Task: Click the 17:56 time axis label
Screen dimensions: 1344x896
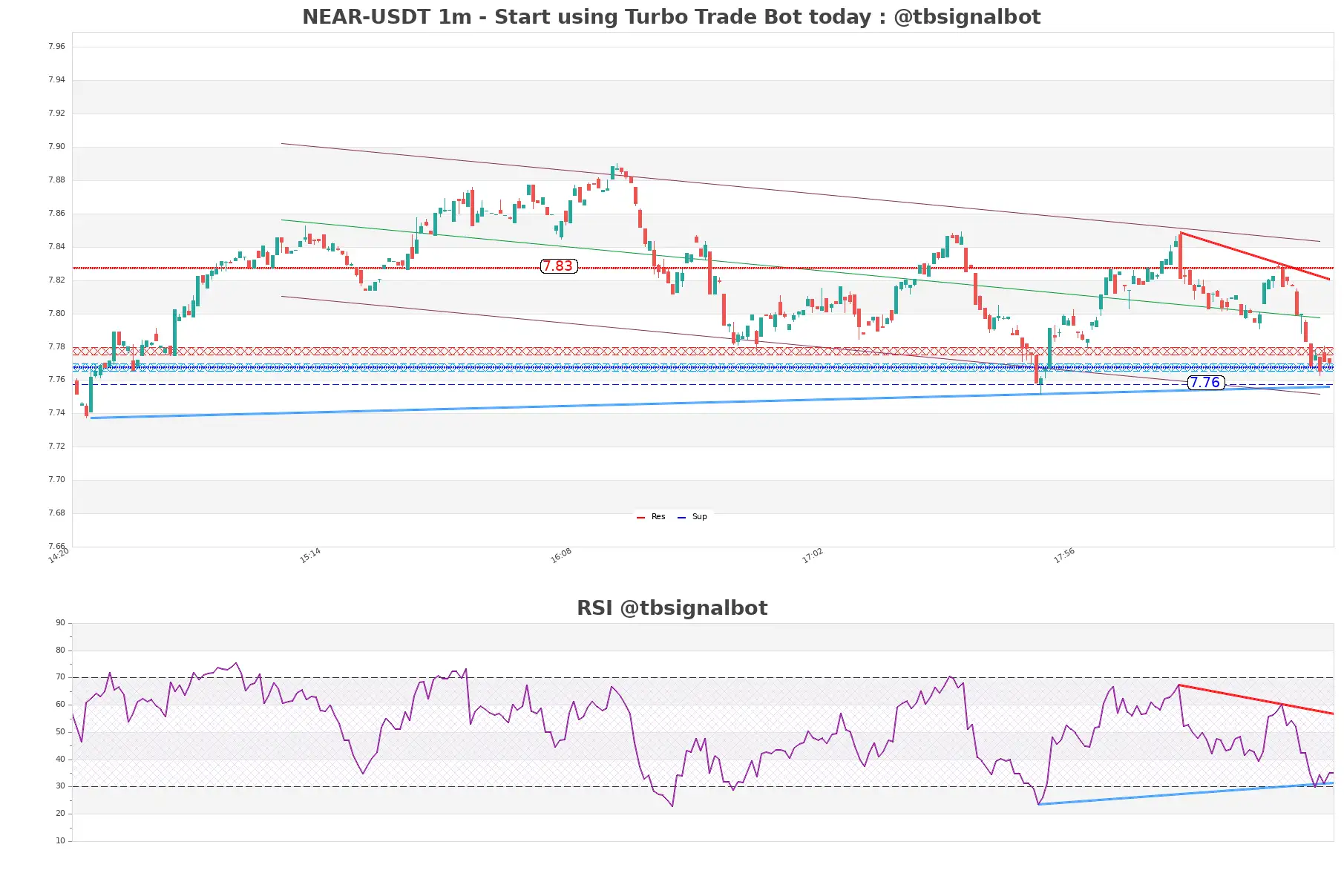Action: (1064, 556)
